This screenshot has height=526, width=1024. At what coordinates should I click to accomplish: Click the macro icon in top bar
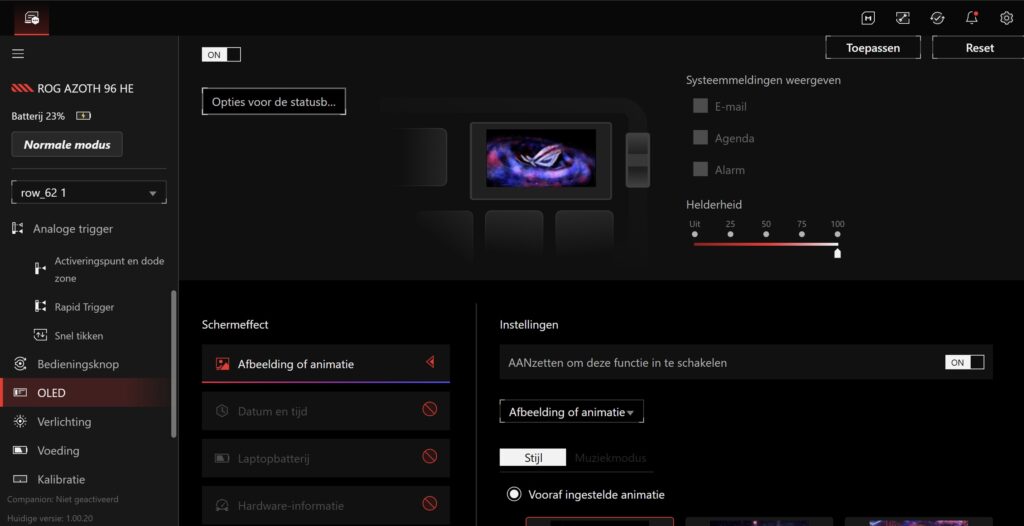click(869, 18)
